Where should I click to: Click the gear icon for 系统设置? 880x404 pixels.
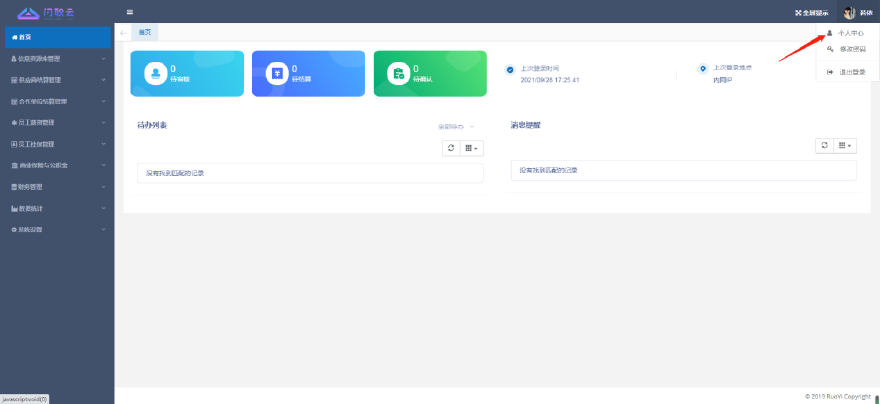14,229
